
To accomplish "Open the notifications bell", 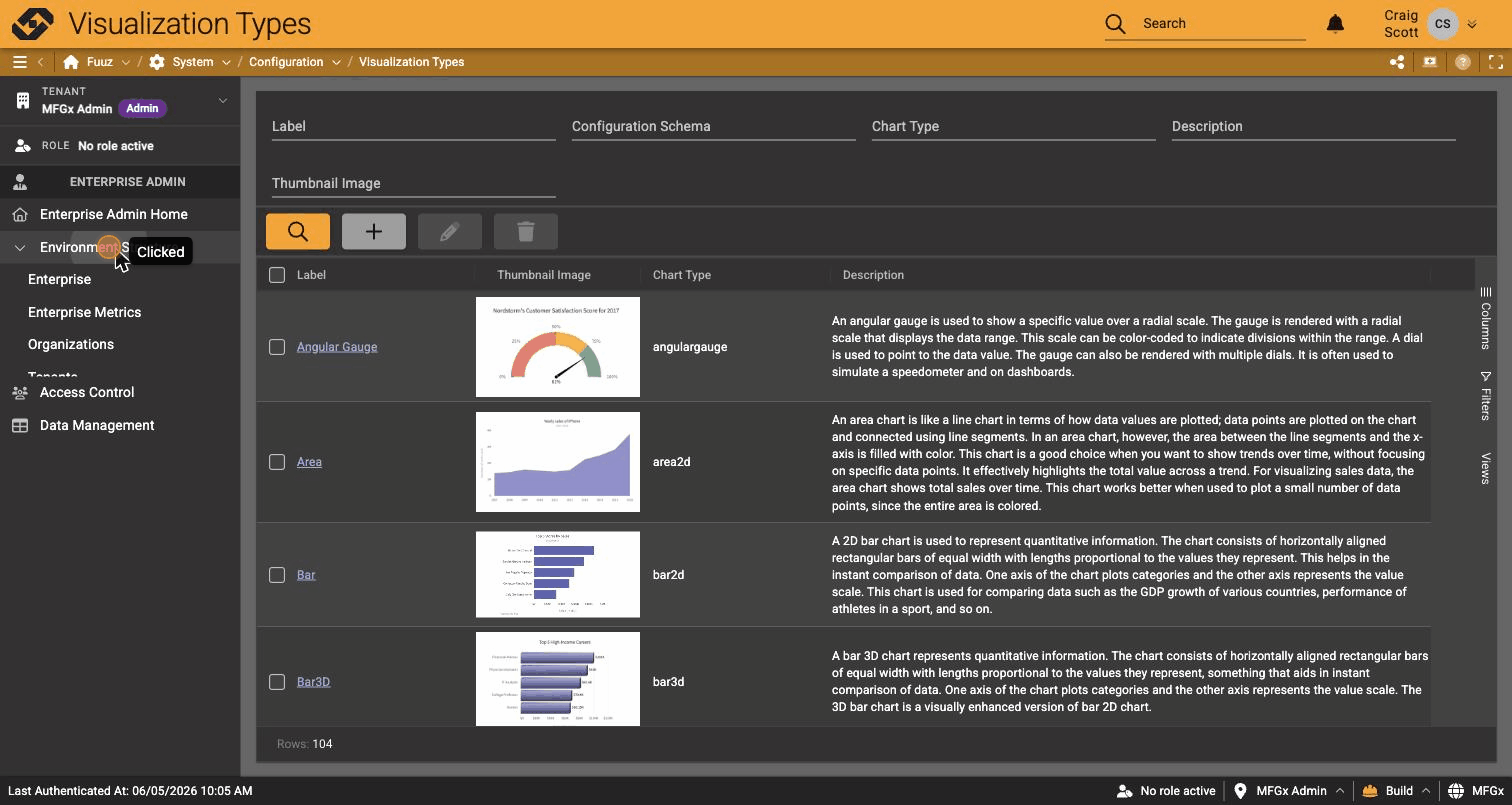I will coord(1335,23).
